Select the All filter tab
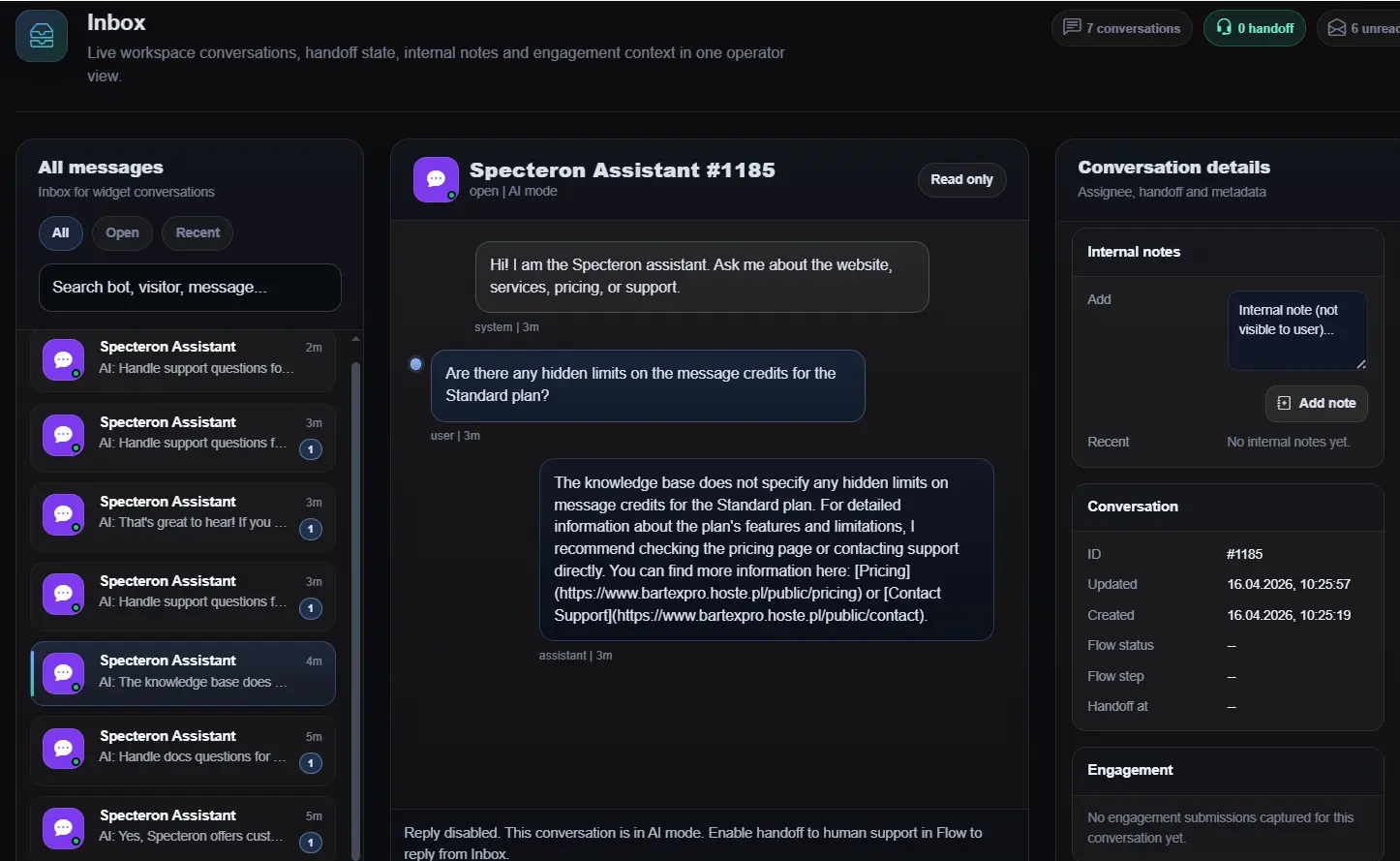This screenshot has width=1400, height=861. 60,232
